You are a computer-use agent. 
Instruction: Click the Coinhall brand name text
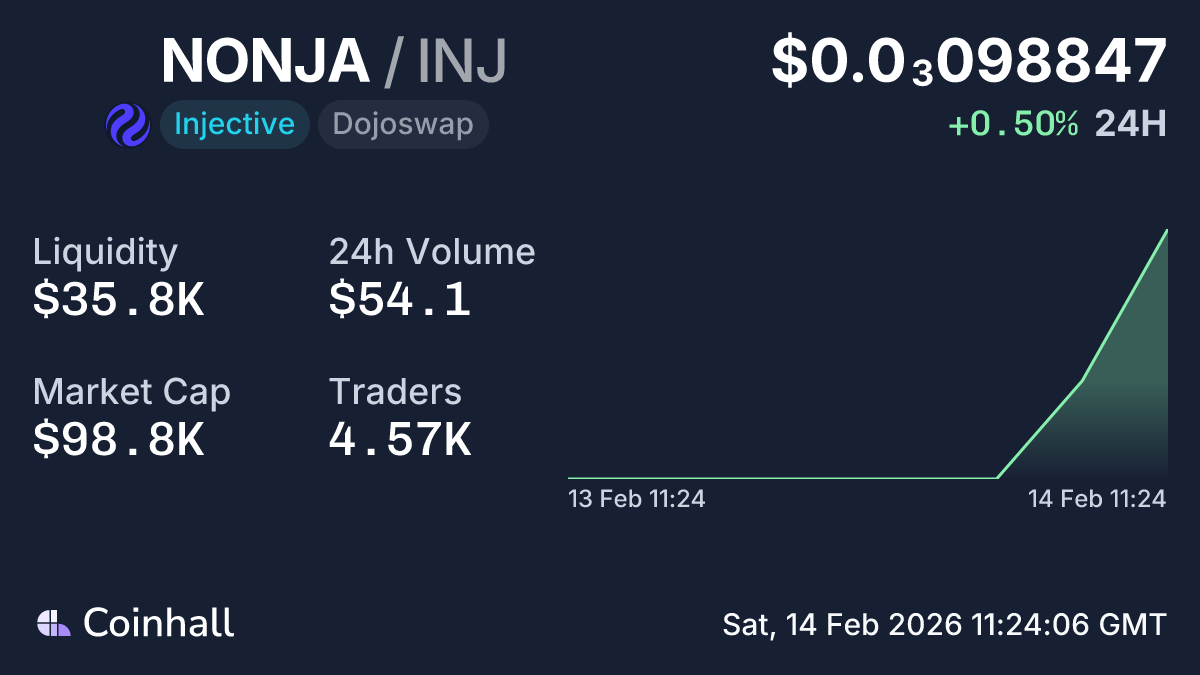coord(159,623)
